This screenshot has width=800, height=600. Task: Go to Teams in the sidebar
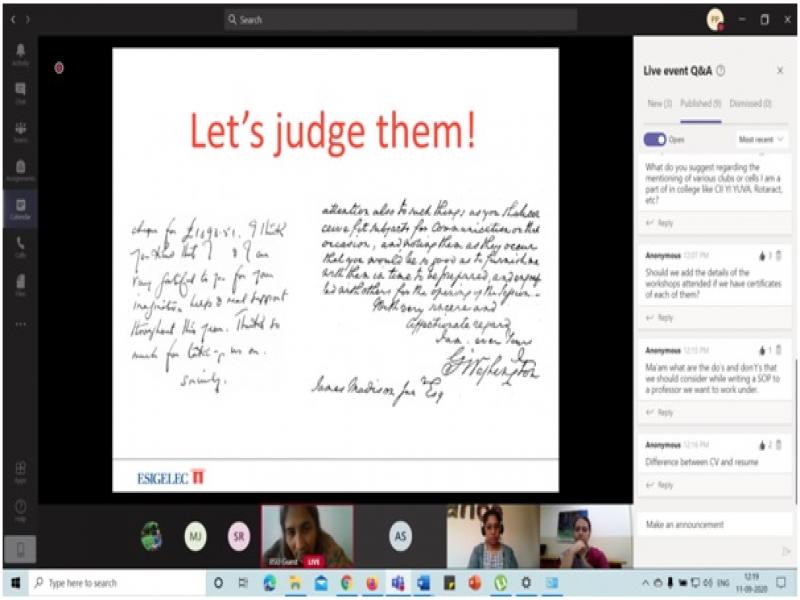point(20,131)
